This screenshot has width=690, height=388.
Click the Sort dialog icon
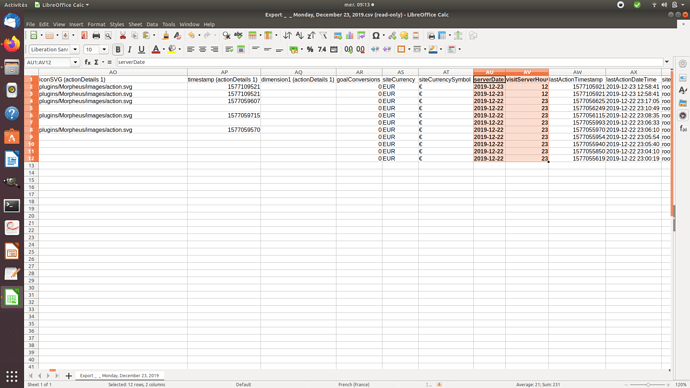(287, 36)
